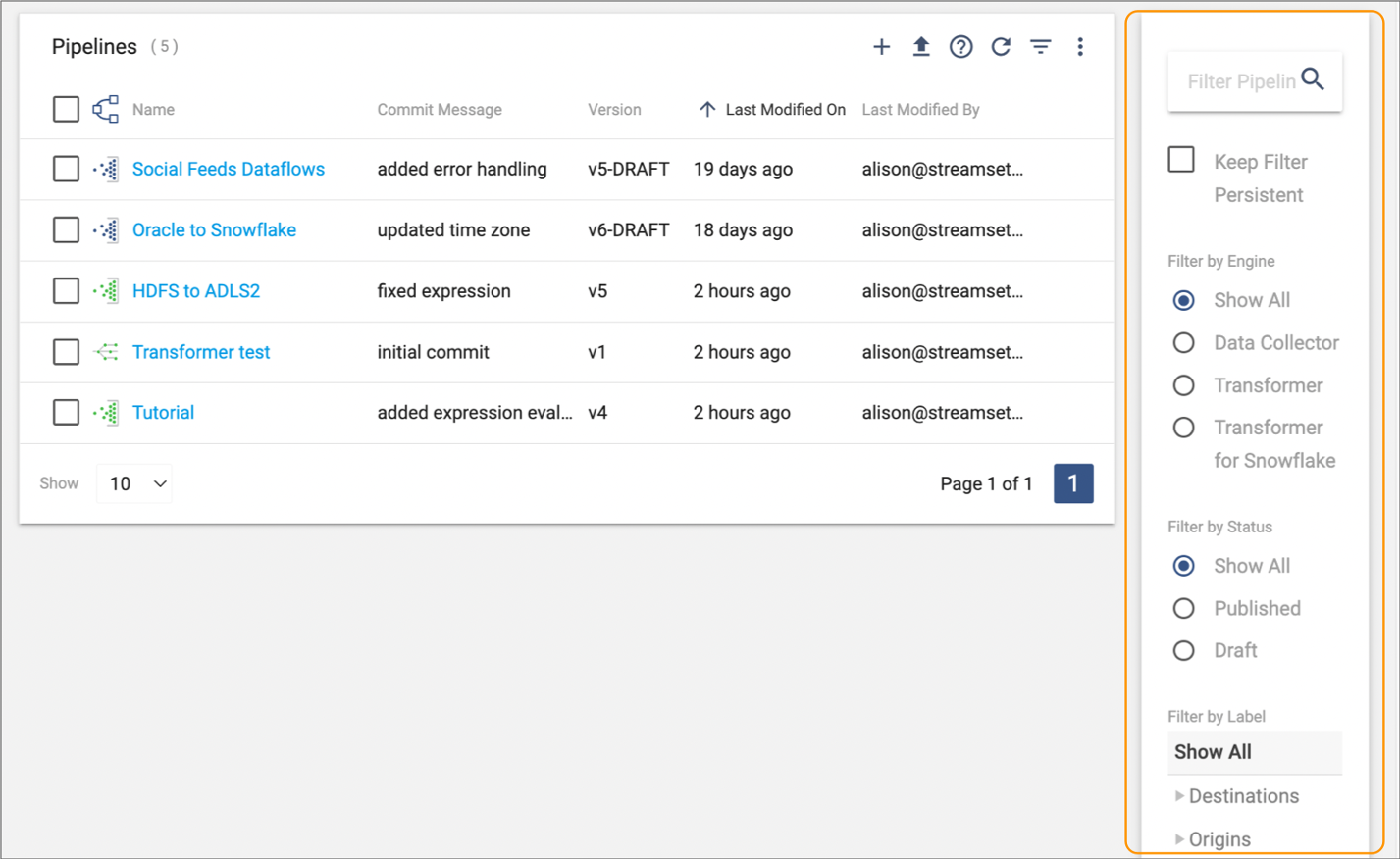Click the 'v4' version cell for Tutorial
Screen dimensions: 1400x859
coord(597,412)
